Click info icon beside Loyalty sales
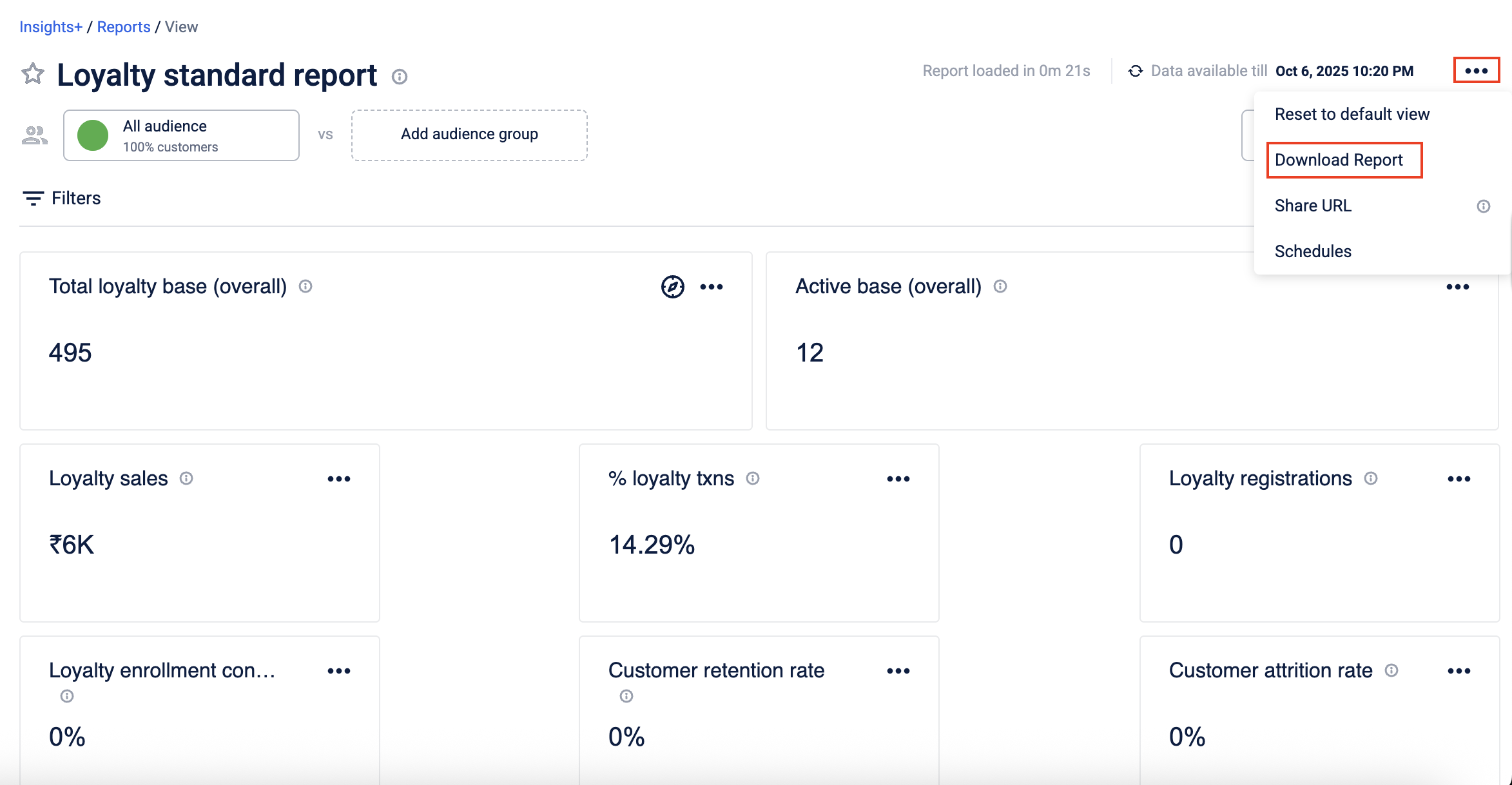The height and width of the screenshot is (785, 1512). (186, 478)
